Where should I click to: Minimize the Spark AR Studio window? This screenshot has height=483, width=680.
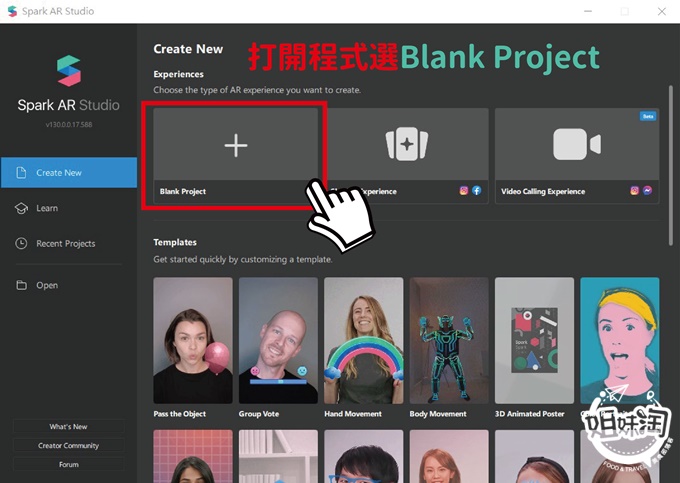(x=588, y=11)
